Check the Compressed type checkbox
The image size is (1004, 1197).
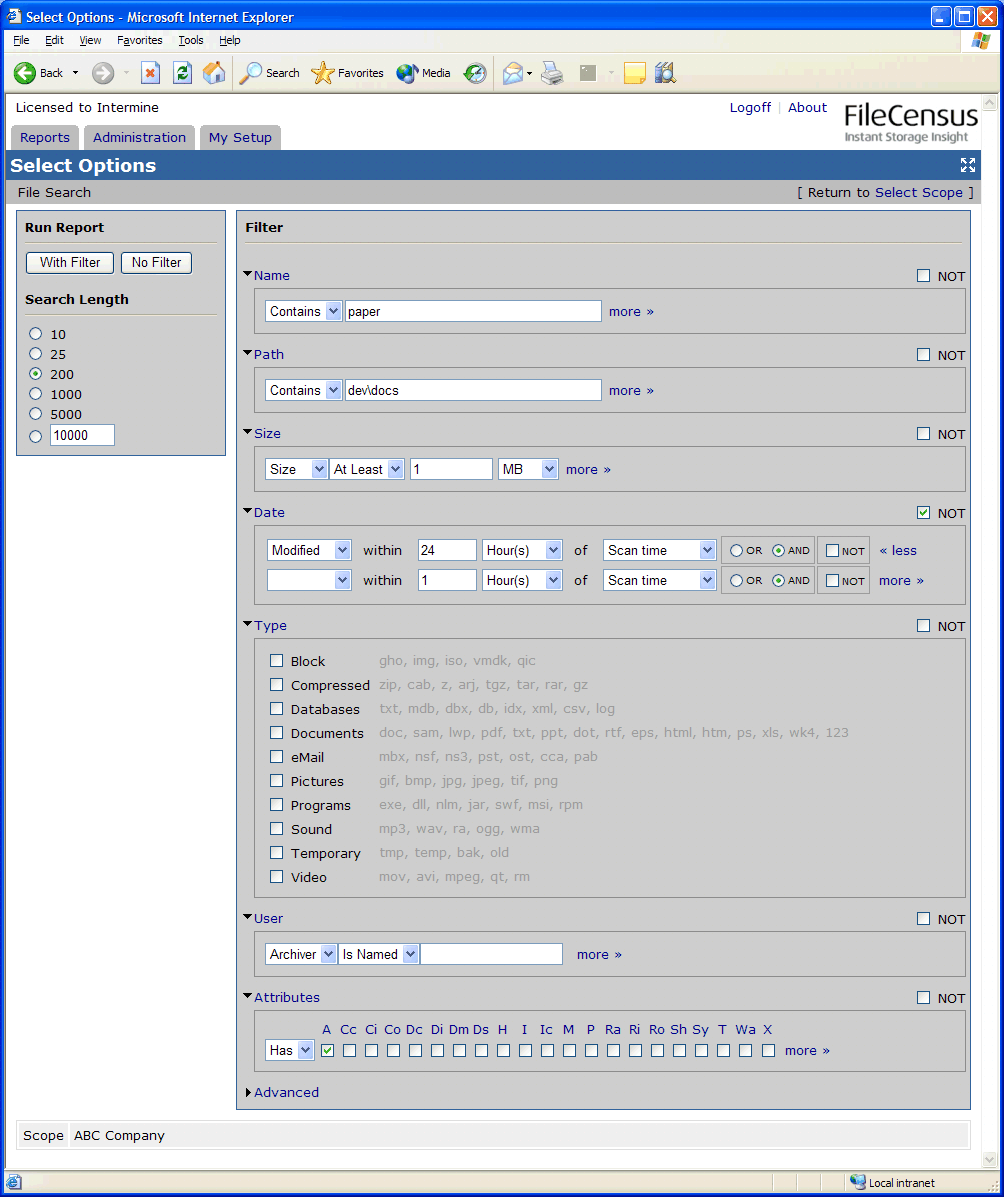click(x=276, y=685)
